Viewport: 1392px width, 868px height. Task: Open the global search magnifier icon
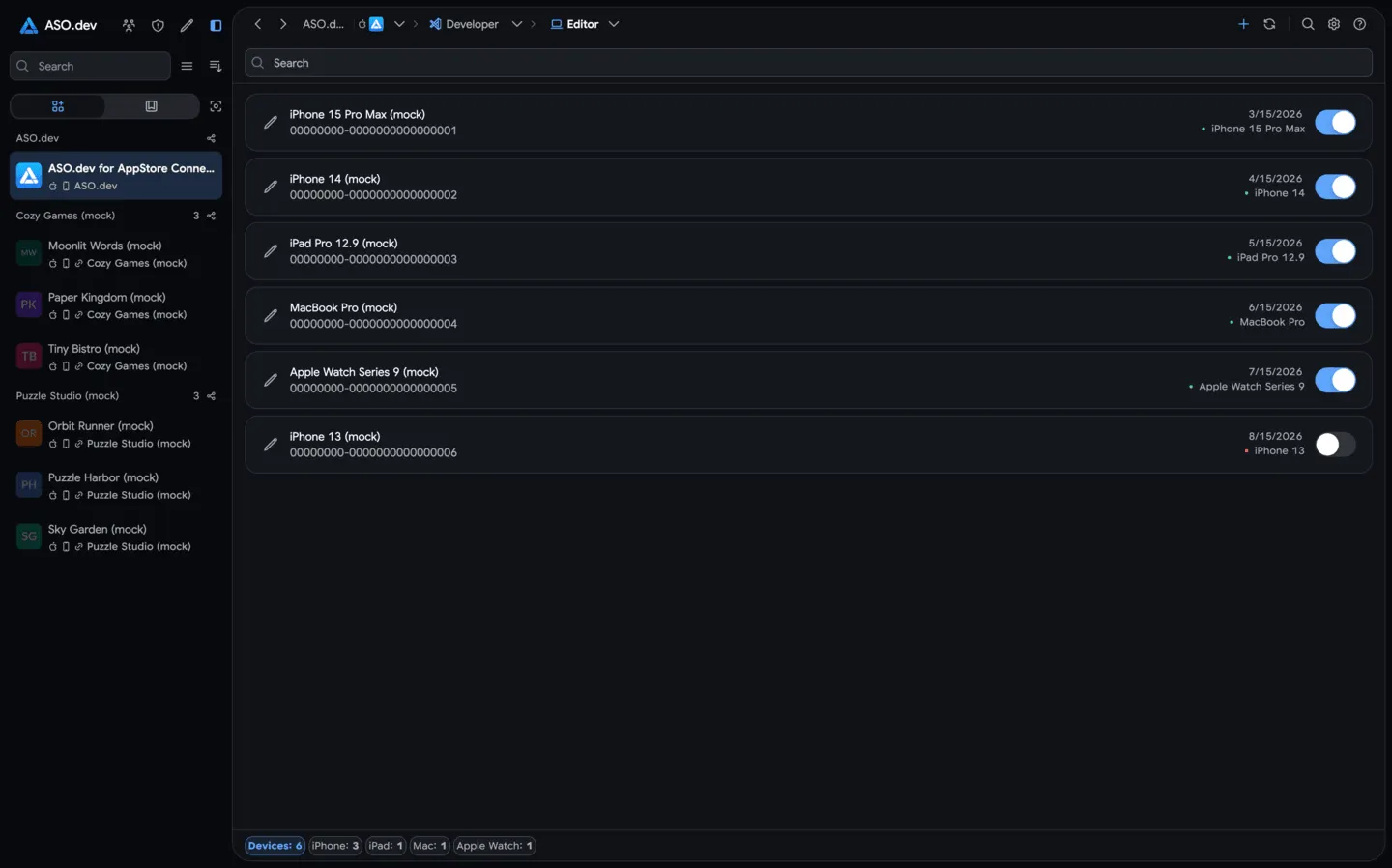pyautogui.click(x=1308, y=24)
